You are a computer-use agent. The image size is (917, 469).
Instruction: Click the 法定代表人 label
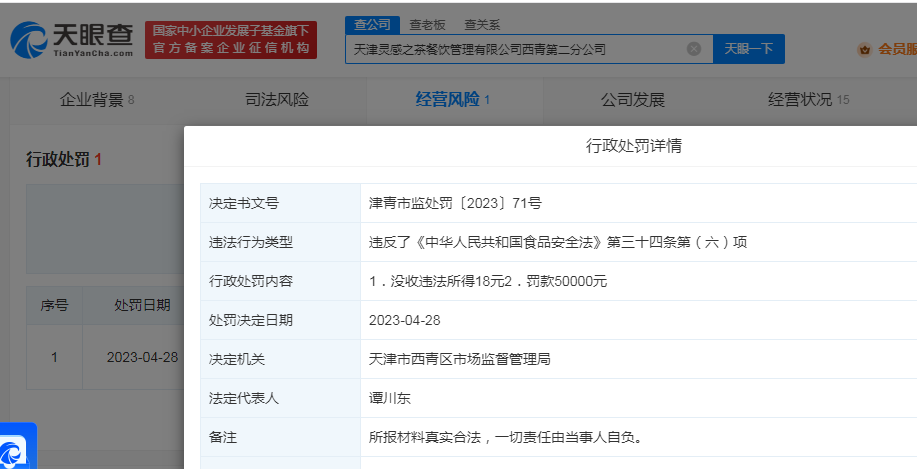coord(244,398)
